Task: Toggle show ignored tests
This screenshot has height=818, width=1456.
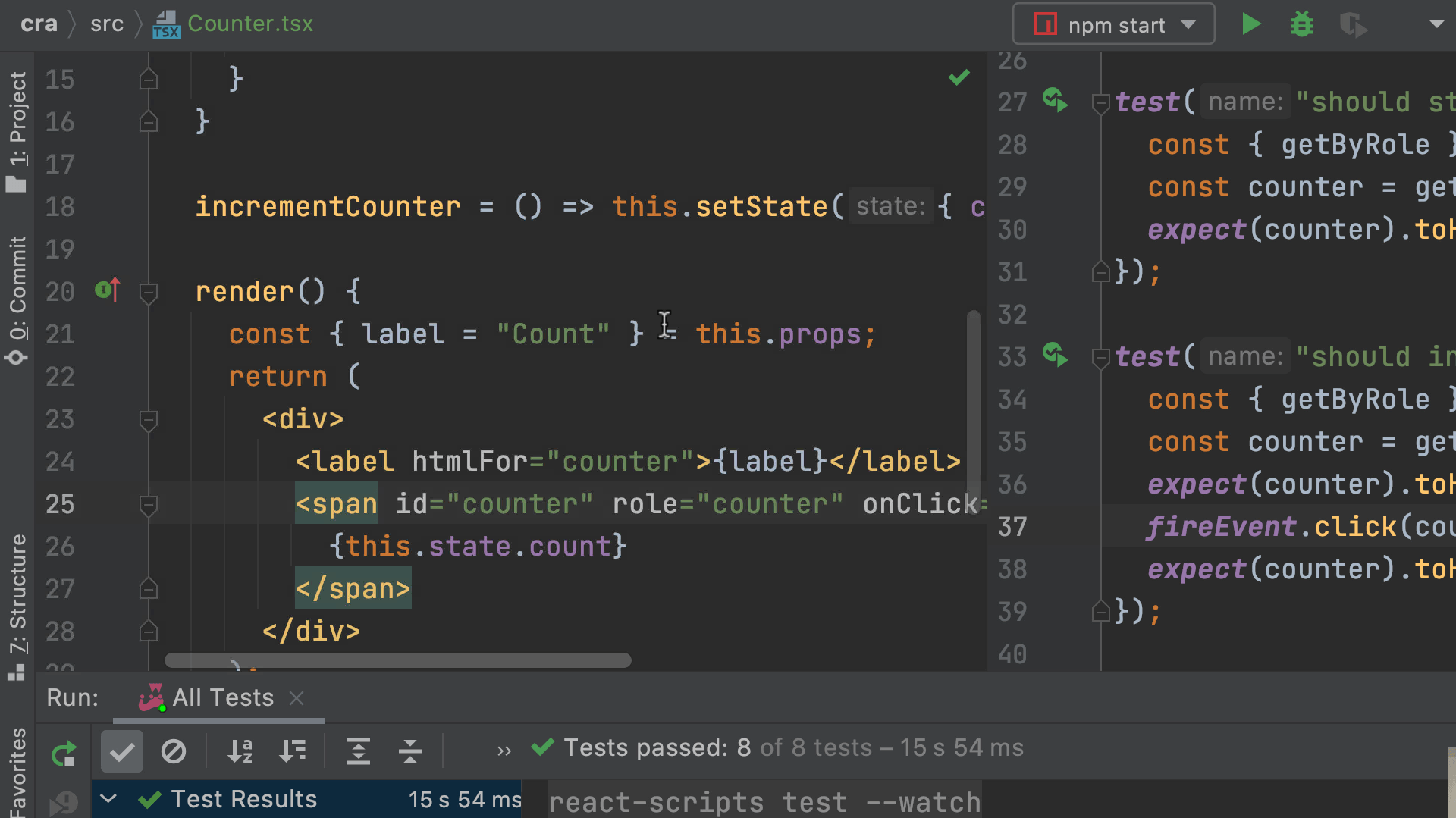Action: [173, 751]
